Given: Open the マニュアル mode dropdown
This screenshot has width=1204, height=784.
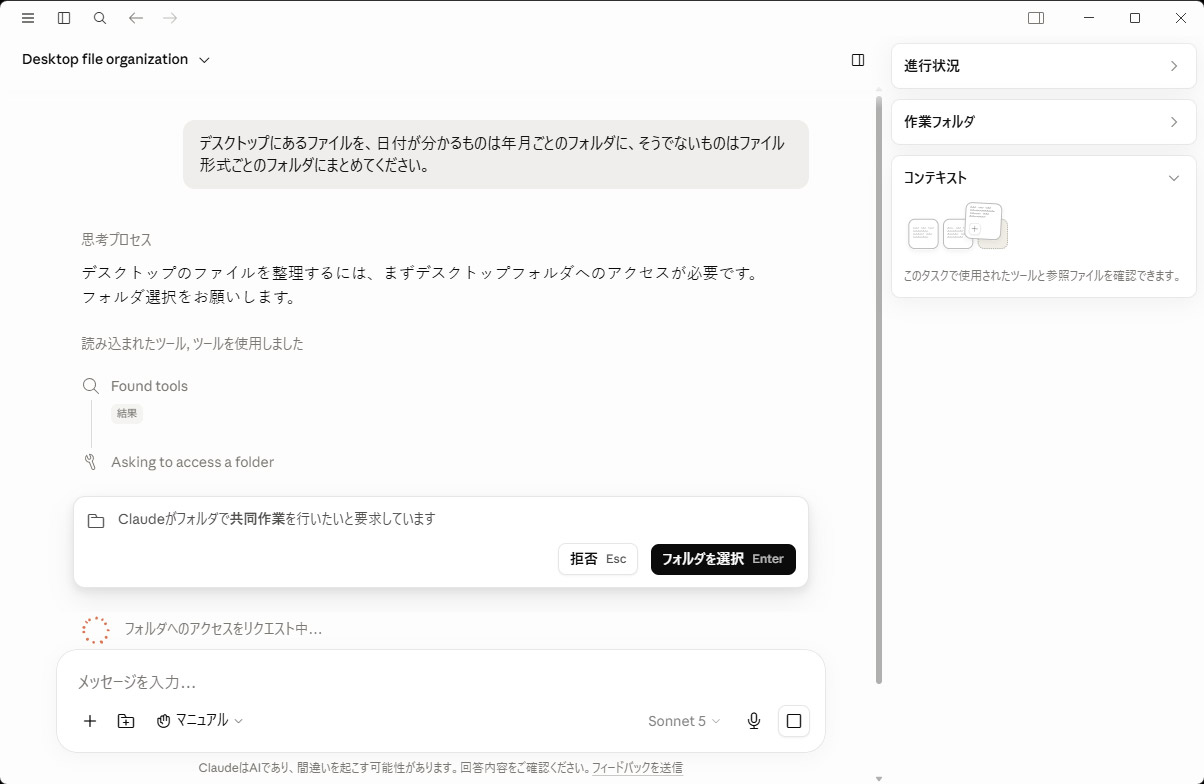Looking at the screenshot, I should [200, 721].
